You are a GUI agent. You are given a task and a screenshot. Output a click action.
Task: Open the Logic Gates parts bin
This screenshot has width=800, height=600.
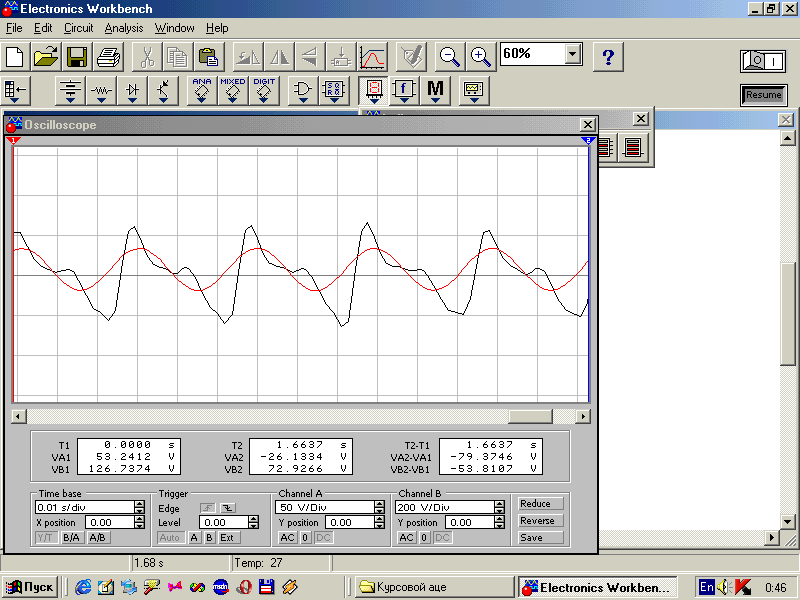[x=301, y=91]
